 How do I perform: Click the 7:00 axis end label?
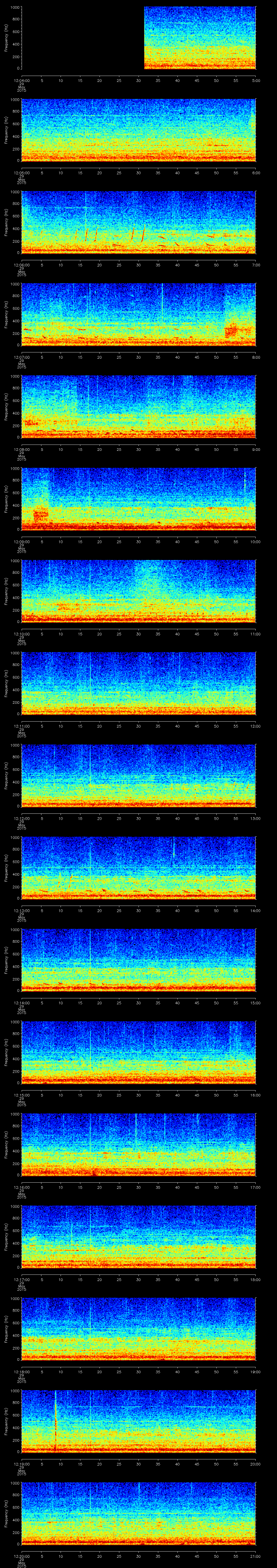[x=256, y=265]
